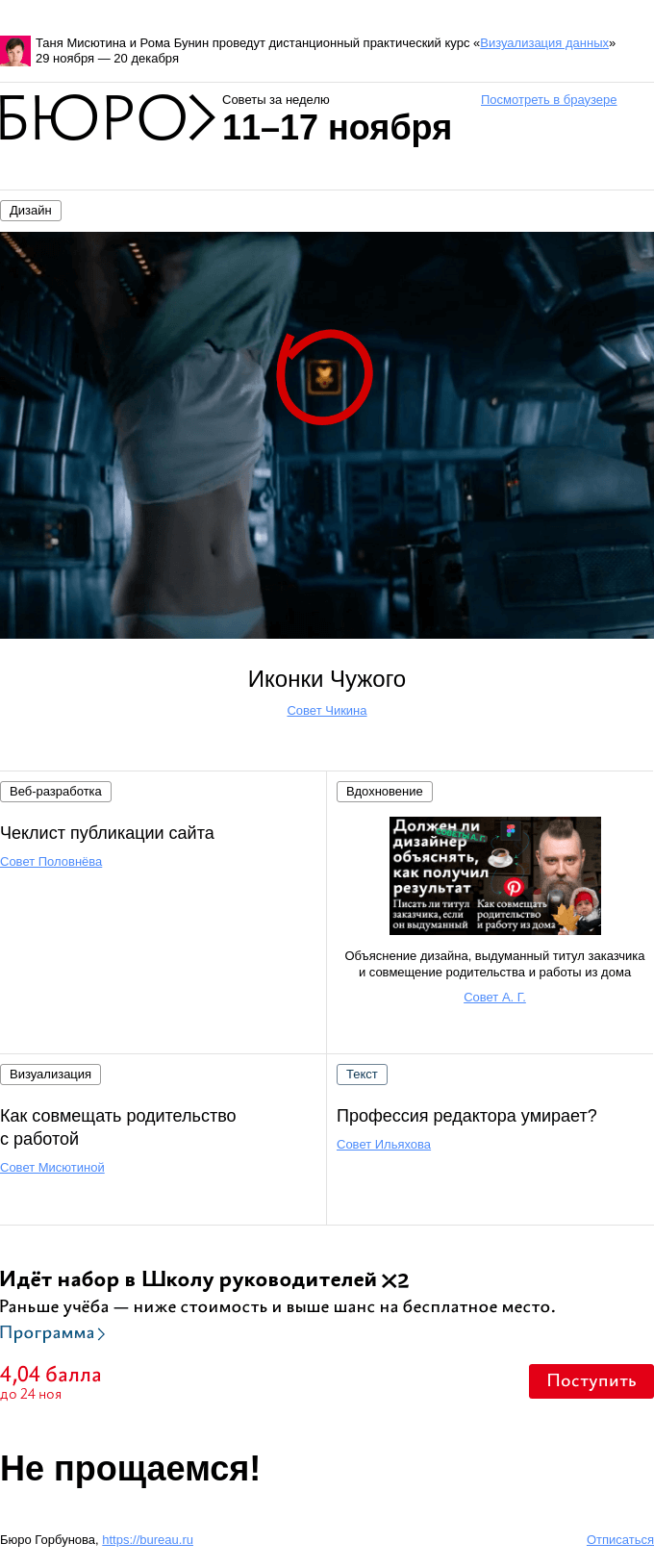Open the https://bureau.ru link

[147, 1540]
